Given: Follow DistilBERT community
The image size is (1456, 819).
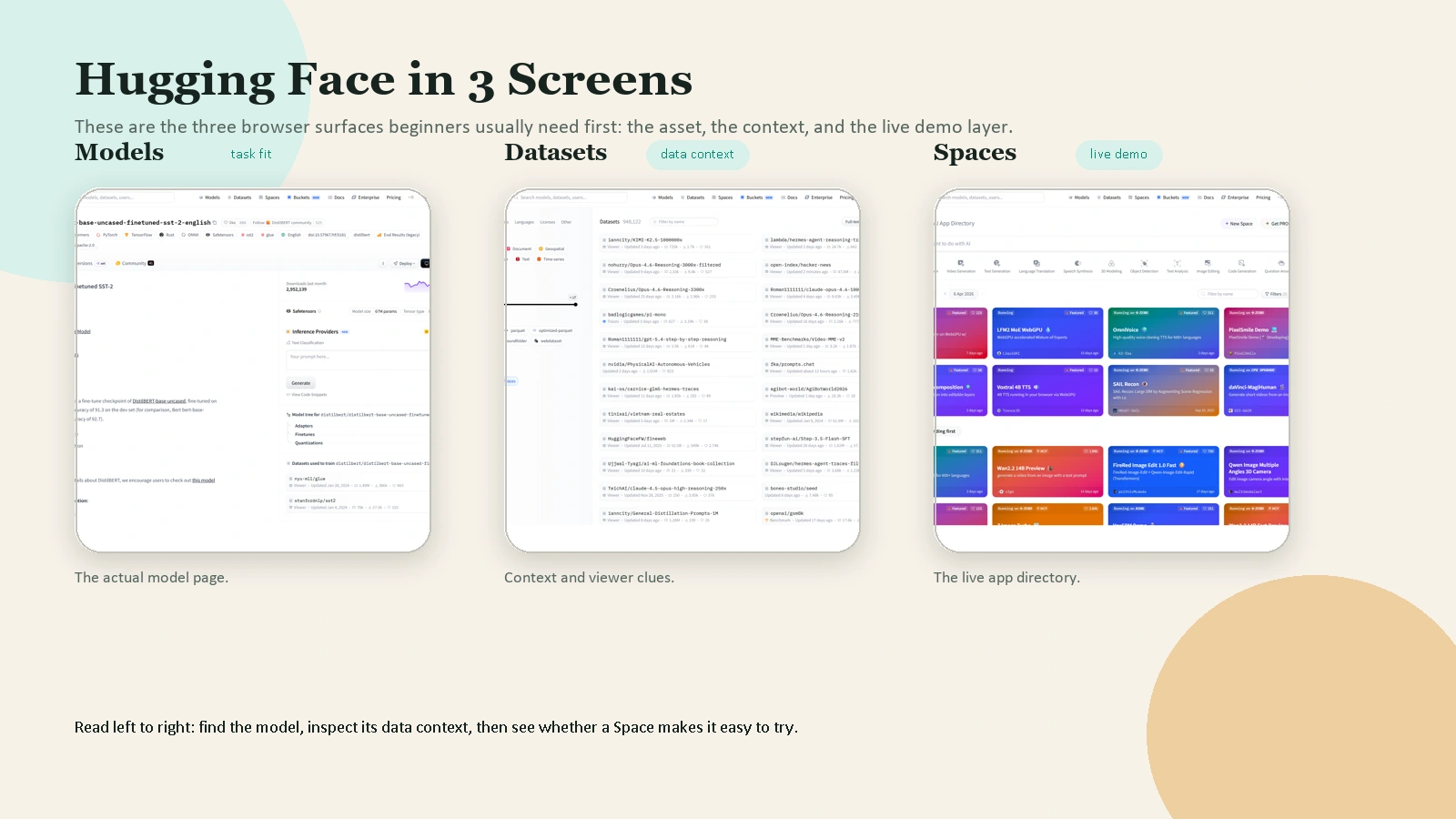Looking at the screenshot, I should click(x=286, y=222).
